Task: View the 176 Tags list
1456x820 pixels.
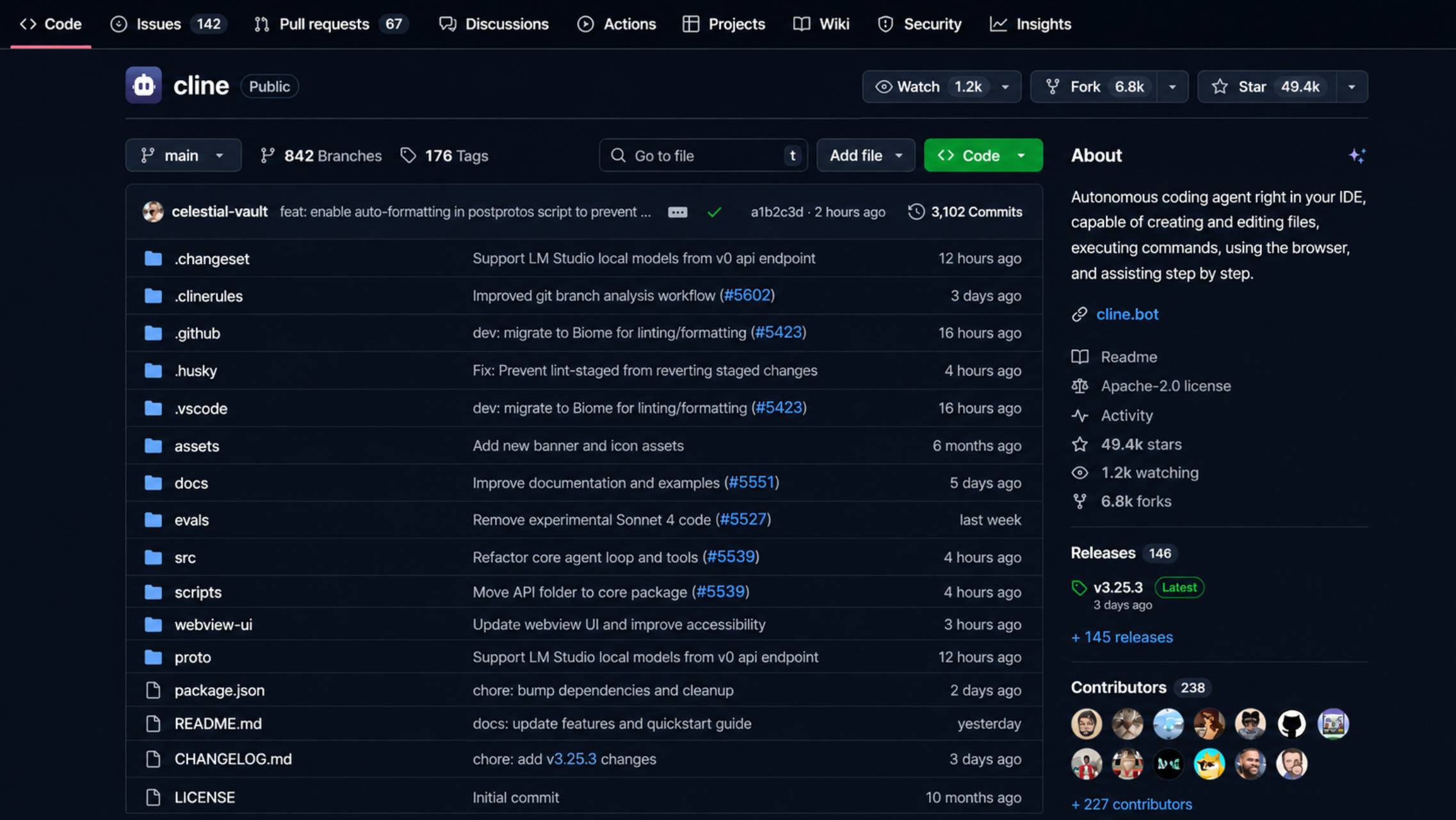Action: coord(444,155)
